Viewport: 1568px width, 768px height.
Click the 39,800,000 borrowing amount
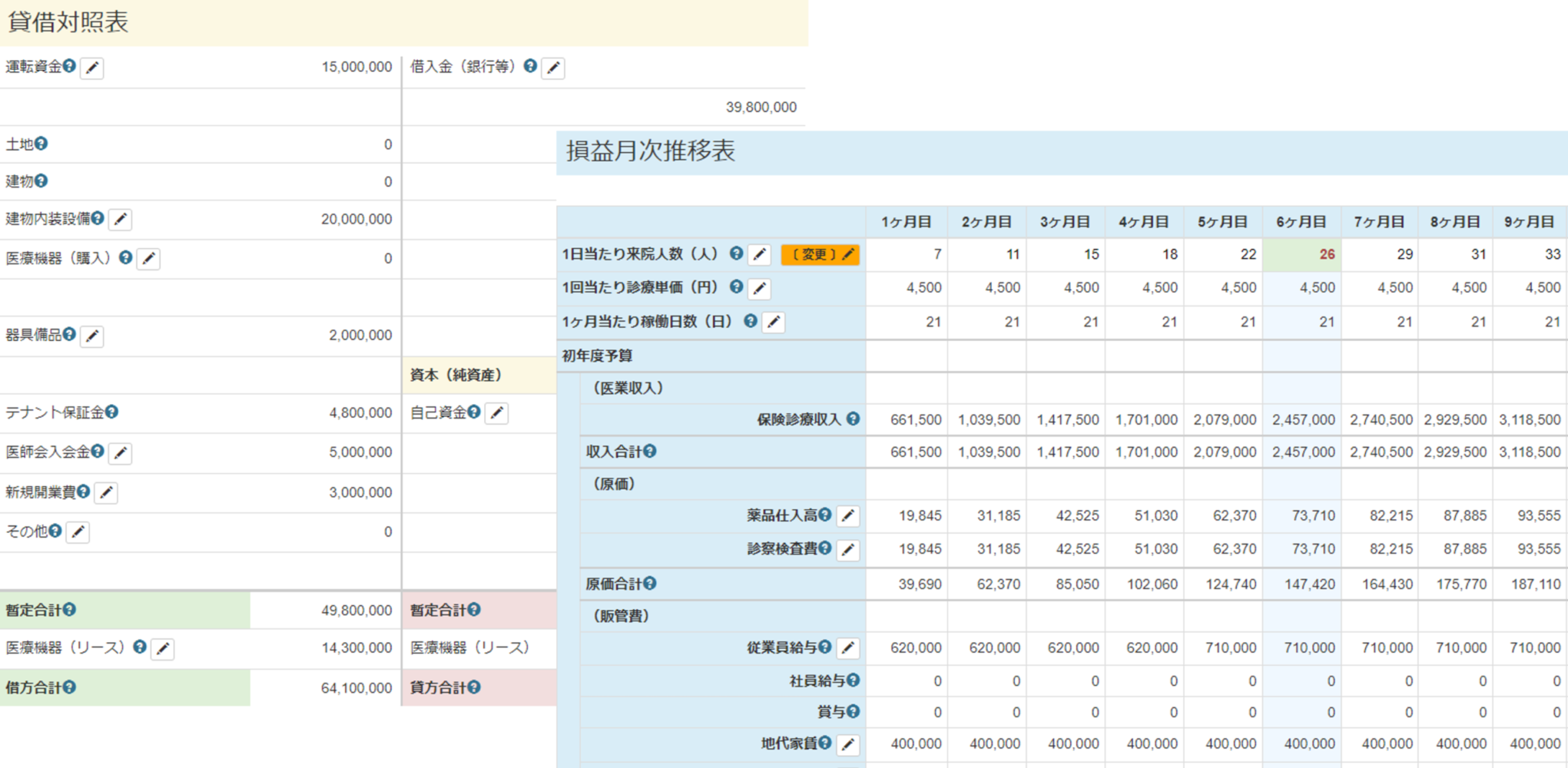pyautogui.click(x=761, y=108)
